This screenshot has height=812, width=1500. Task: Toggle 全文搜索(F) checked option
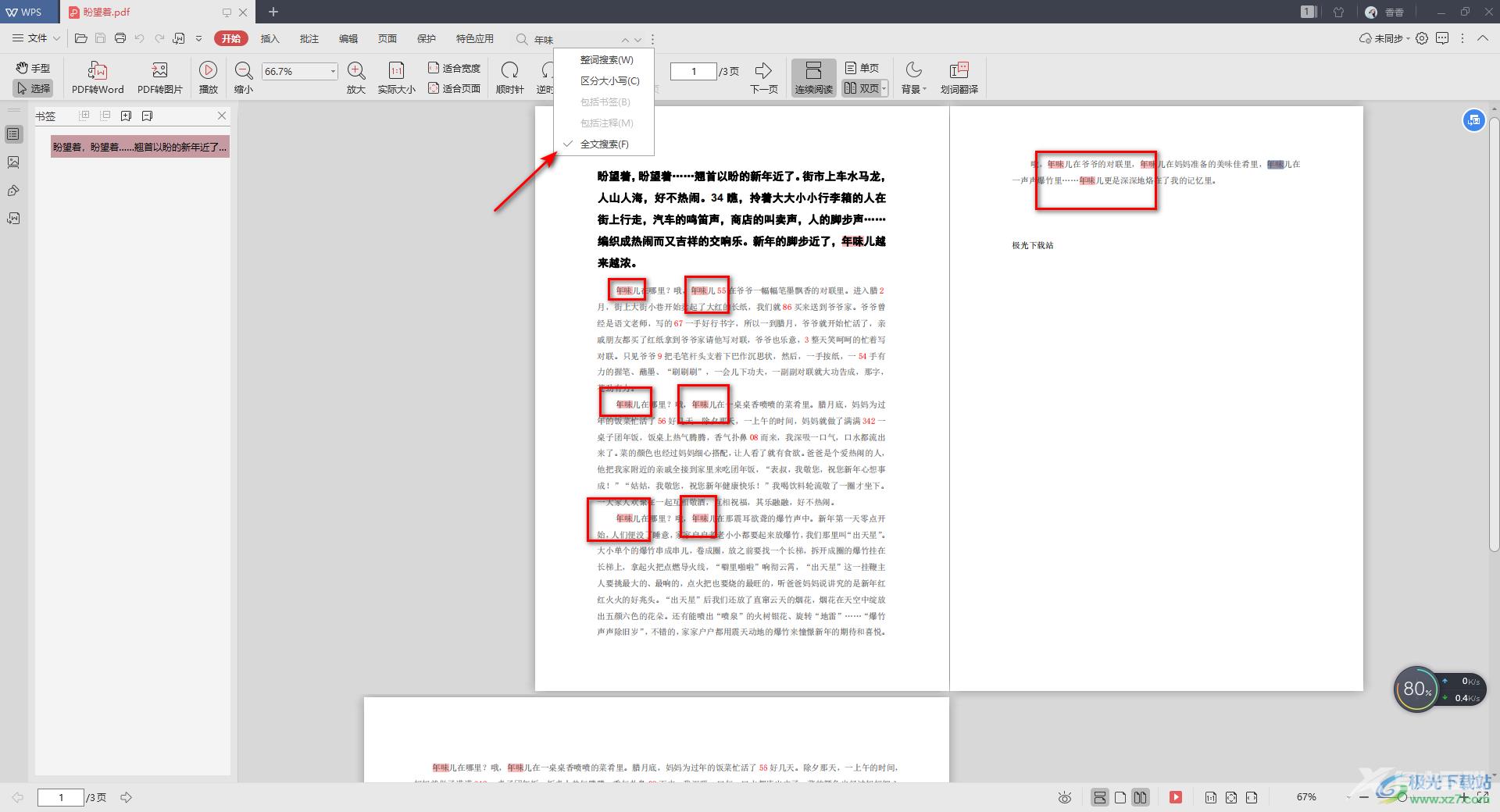pos(604,144)
